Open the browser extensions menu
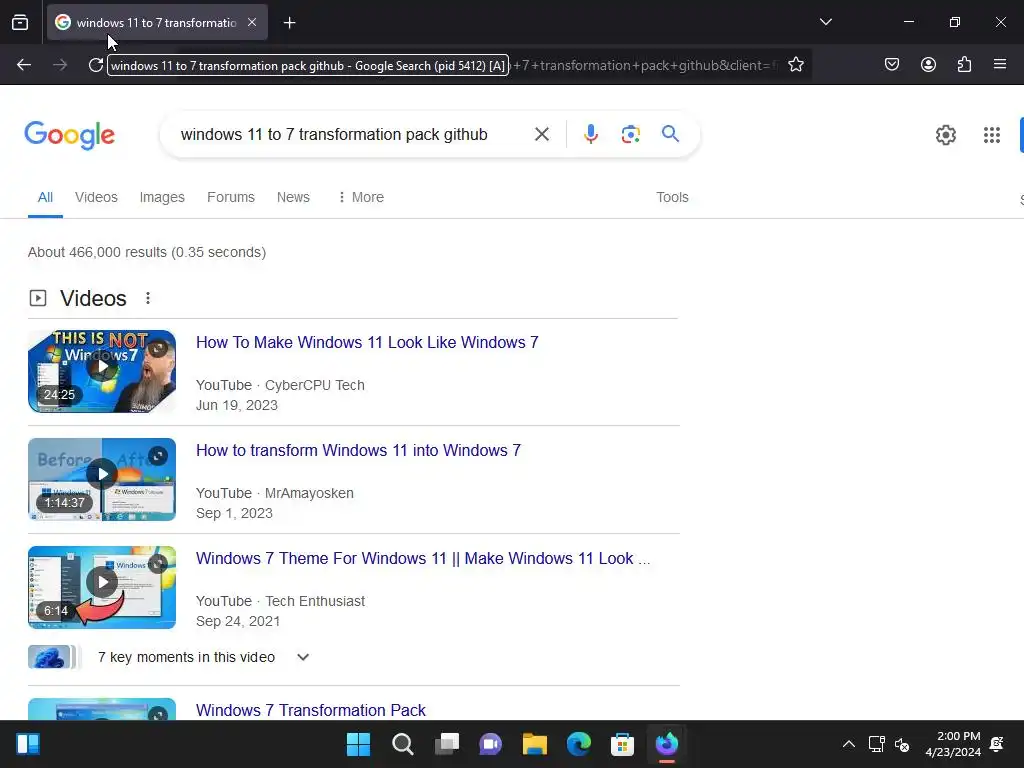Screen dimensions: 1024x768 pos(964,64)
